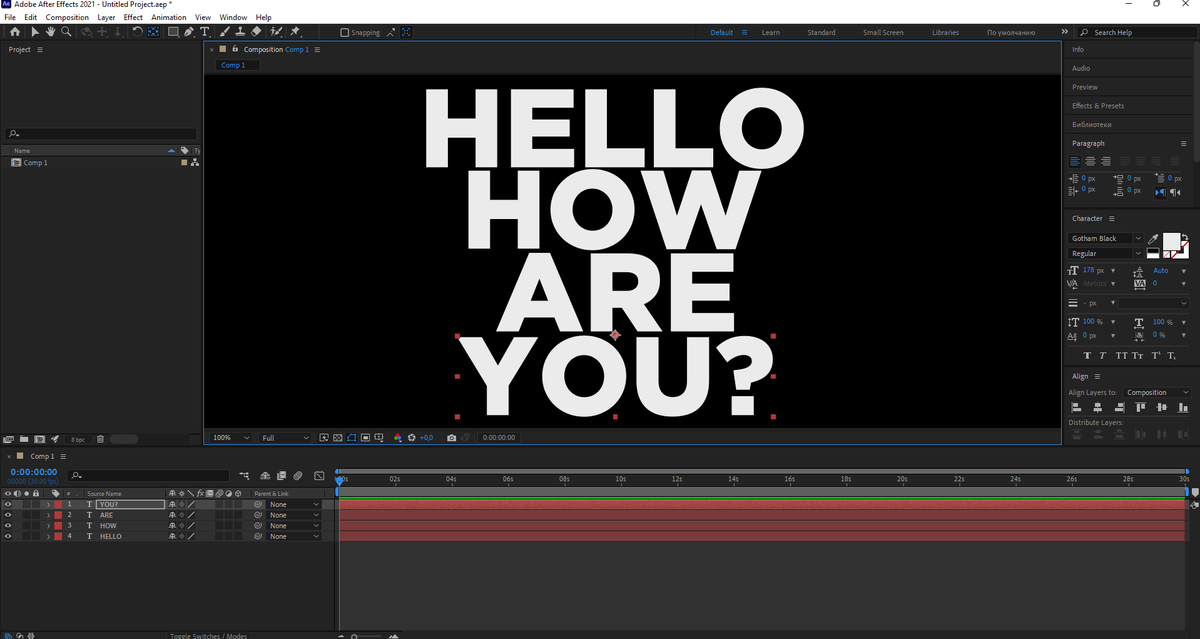Select the Clone Stamp tool
1200x639 pixels.
[x=240, y=32]
